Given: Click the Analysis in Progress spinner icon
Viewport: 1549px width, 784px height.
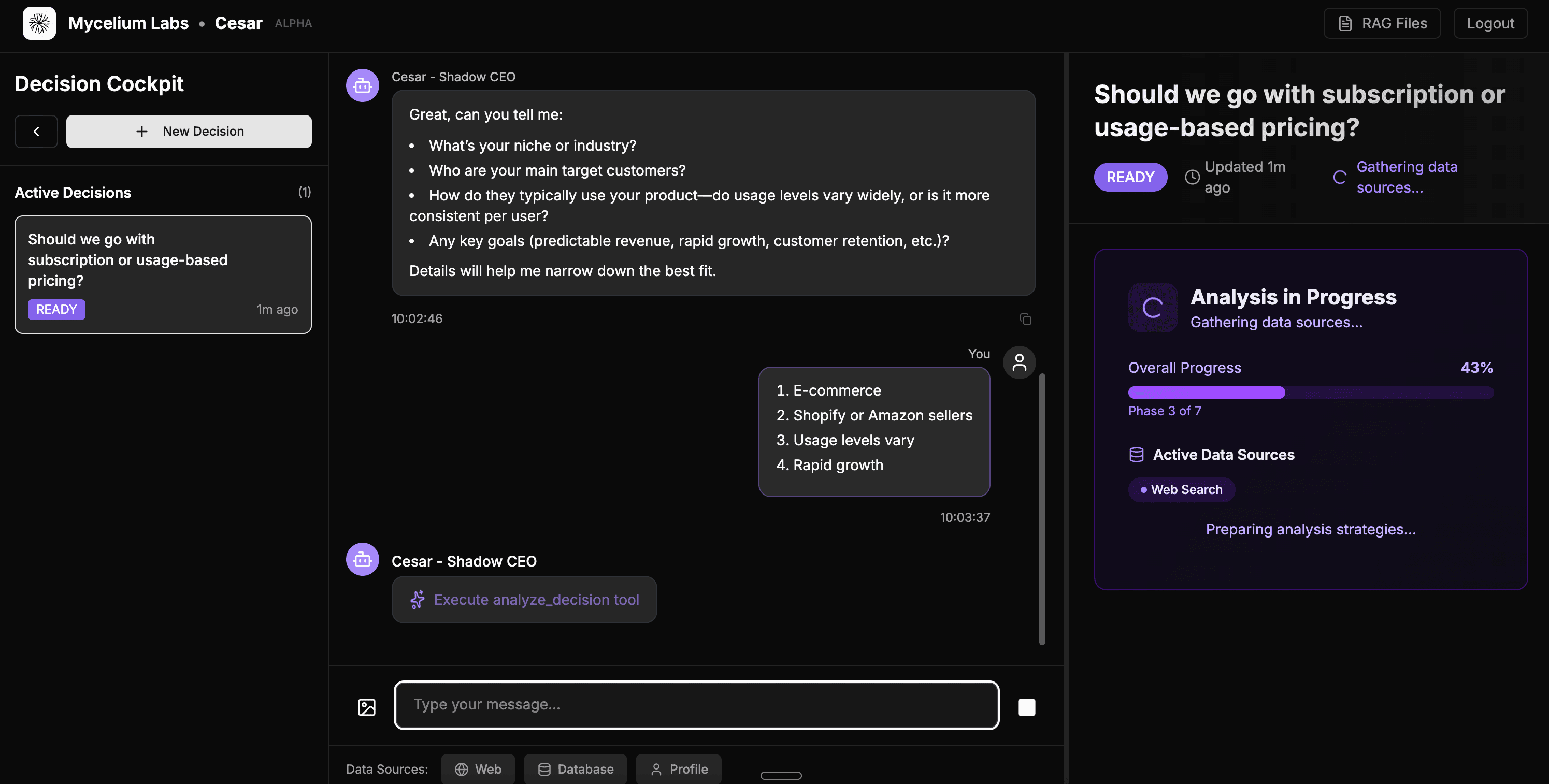Looking at the screenshot, I should point(1152,308).
